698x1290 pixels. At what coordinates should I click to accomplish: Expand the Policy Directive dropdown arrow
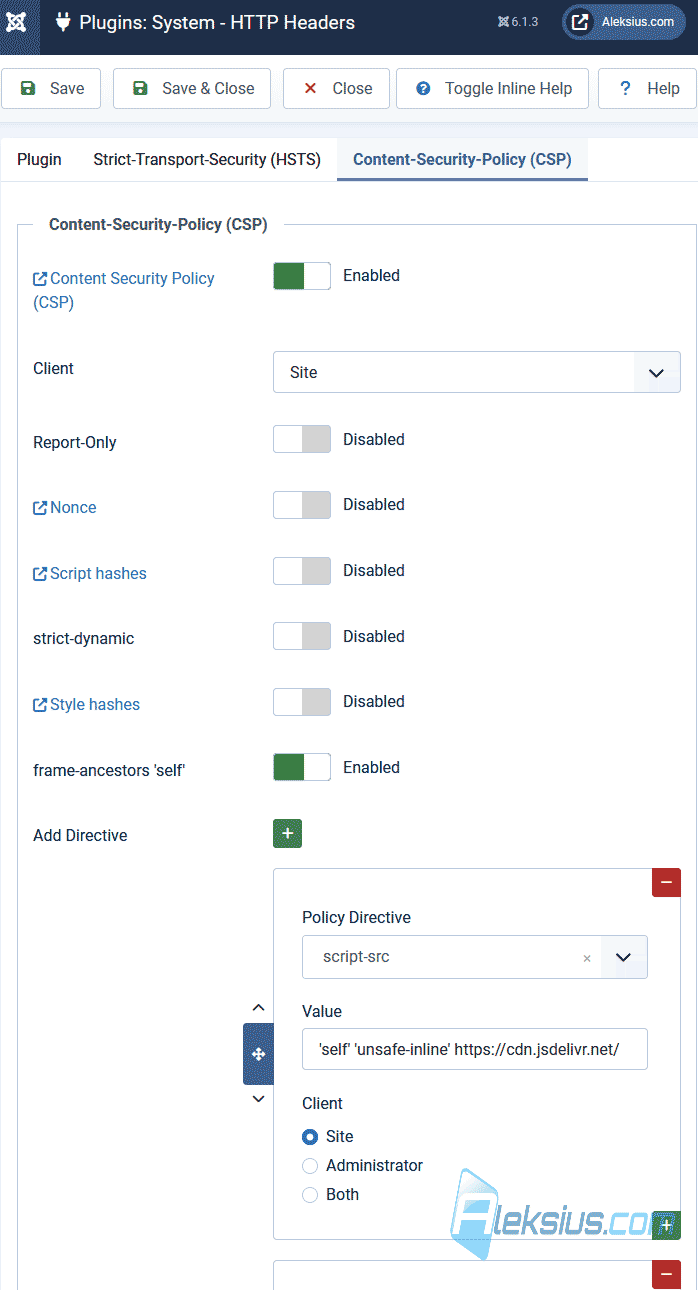click(624, 957)
